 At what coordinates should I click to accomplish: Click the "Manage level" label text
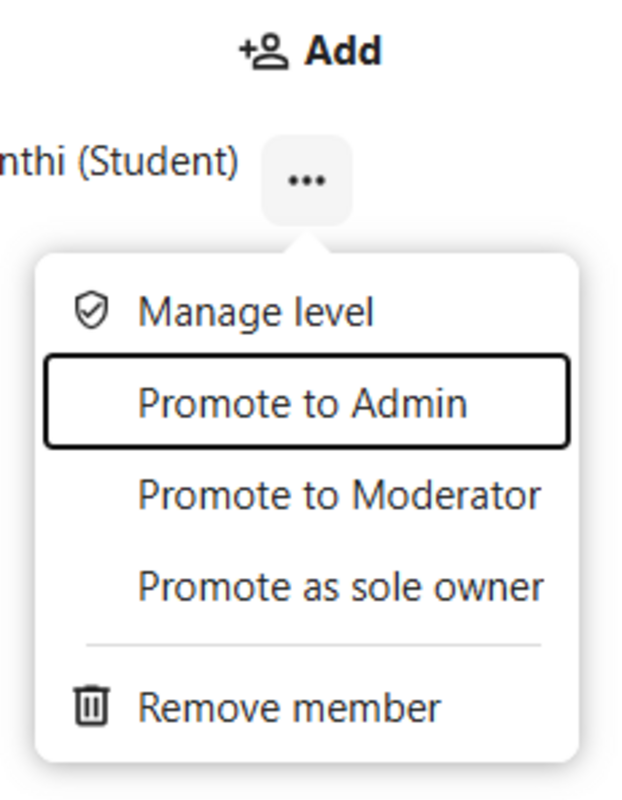tap(255, 312)
